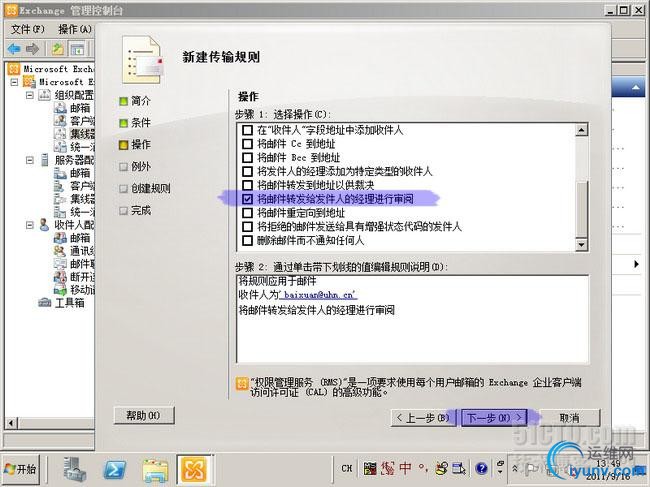
Task: Click the action center flag tray icon
Action: (x=530, y=469)
